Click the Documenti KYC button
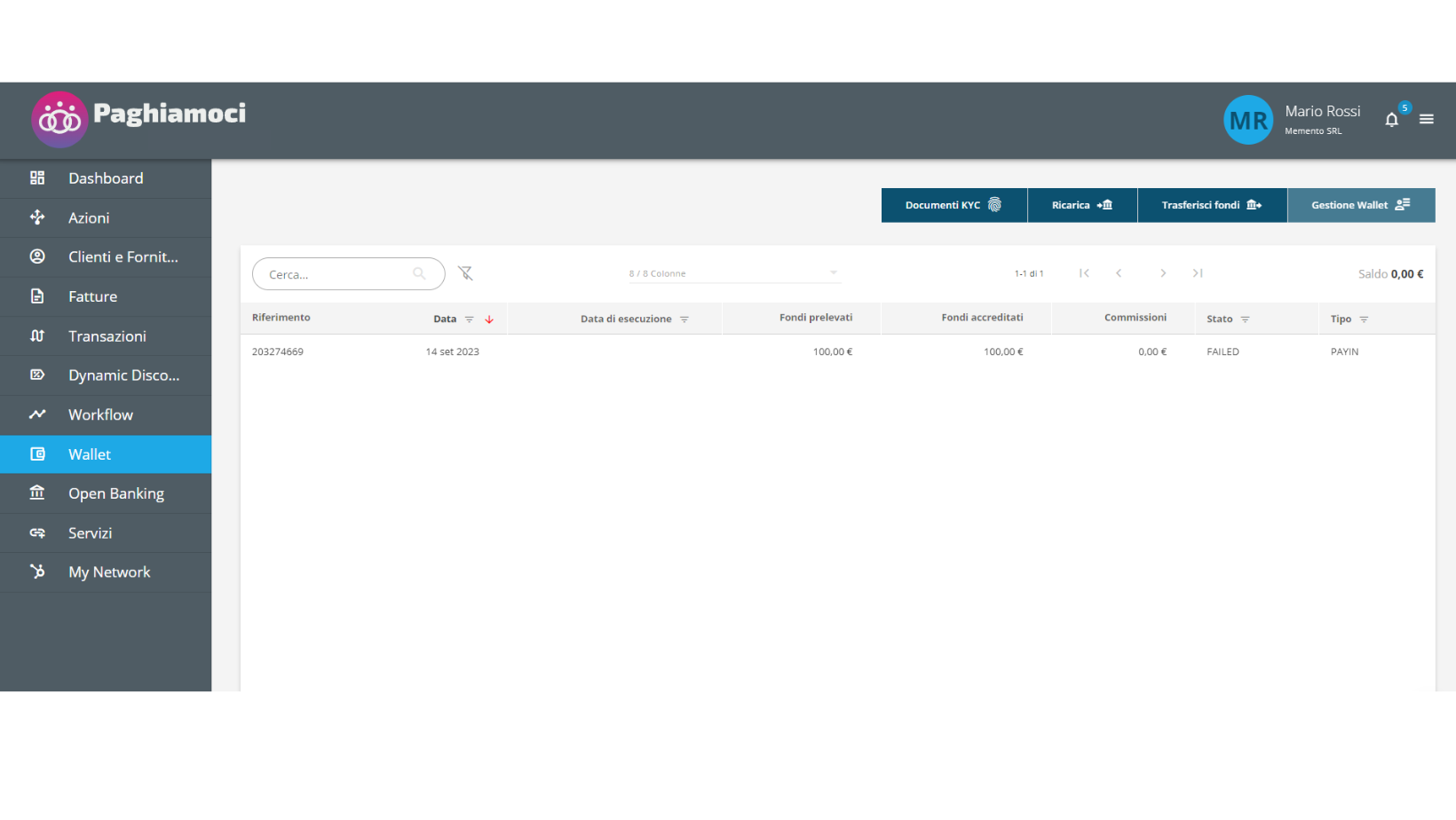 (954, 205)
